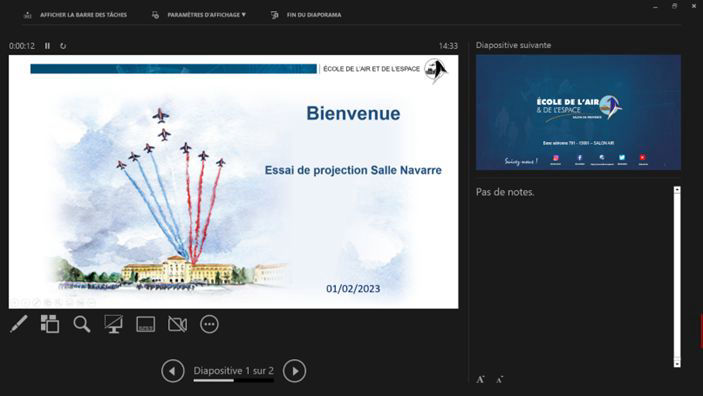Viewport: 703px width, 396px height.
Task: Click the 'Diapositive suivante' heading
Action: point(513,45)
